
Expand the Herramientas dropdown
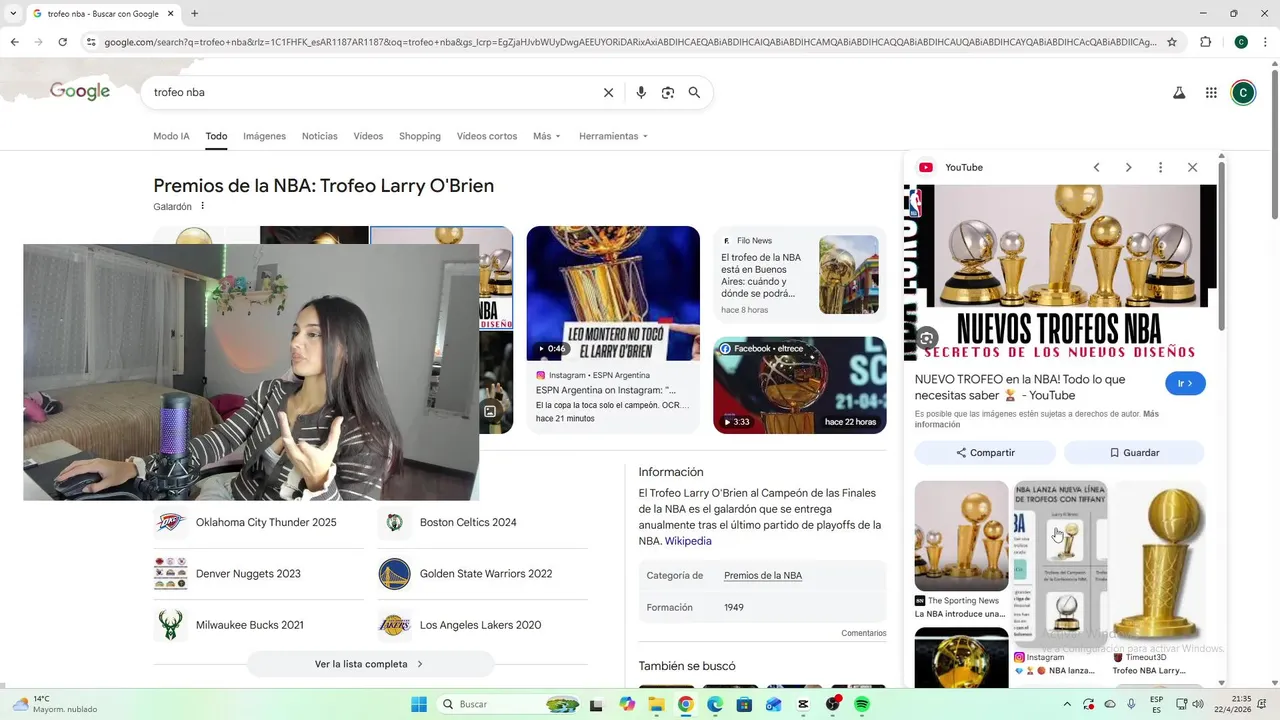[x=613, y=136]
